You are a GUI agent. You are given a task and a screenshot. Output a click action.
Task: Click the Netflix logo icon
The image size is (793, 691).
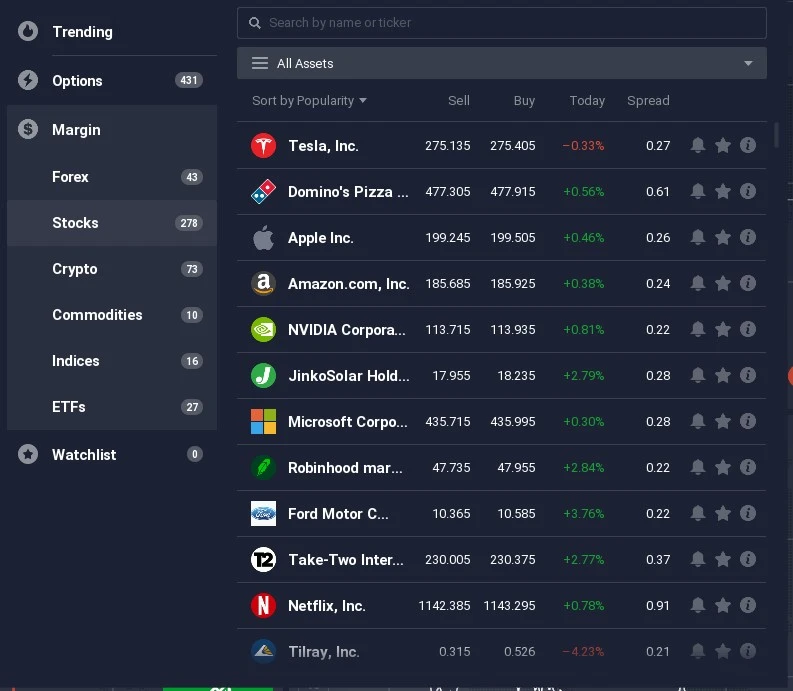[x=263, y=606]
